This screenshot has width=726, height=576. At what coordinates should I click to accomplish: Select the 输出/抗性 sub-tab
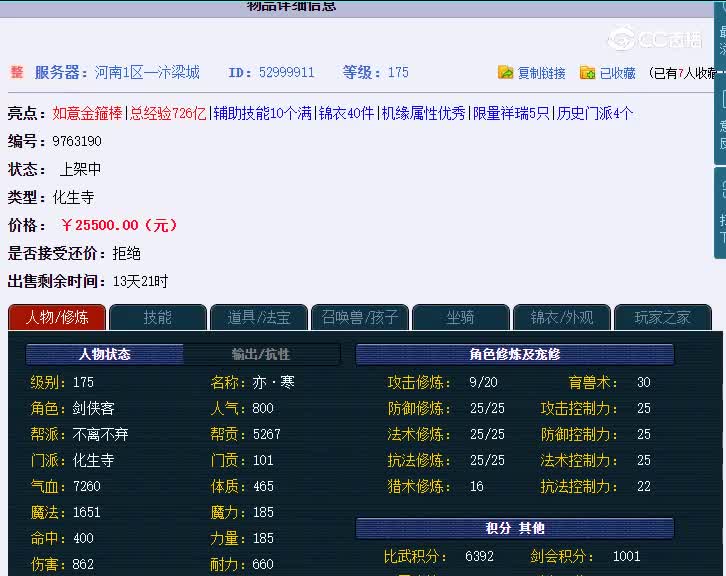261,354
